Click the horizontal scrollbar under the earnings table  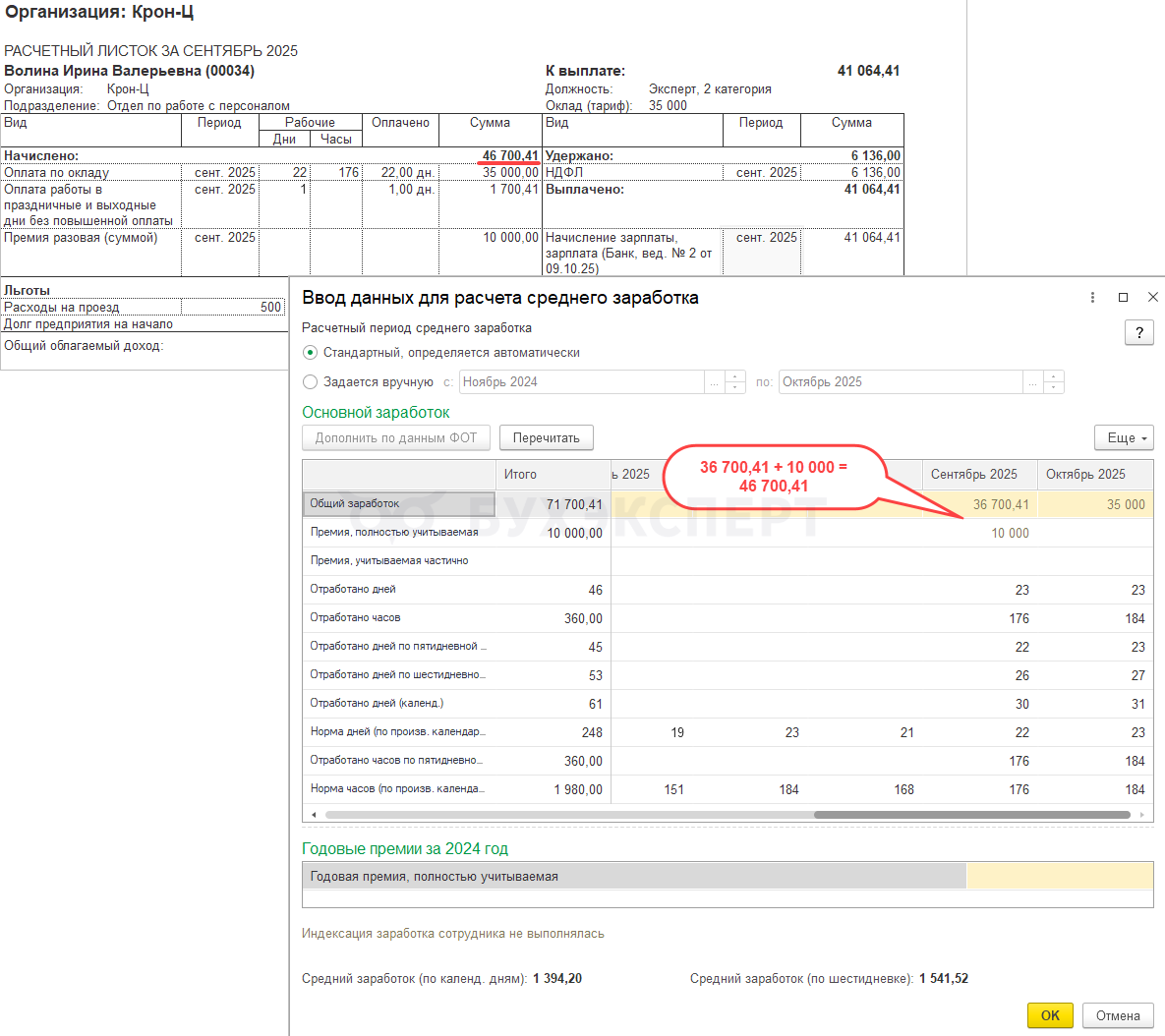(971, 815)
